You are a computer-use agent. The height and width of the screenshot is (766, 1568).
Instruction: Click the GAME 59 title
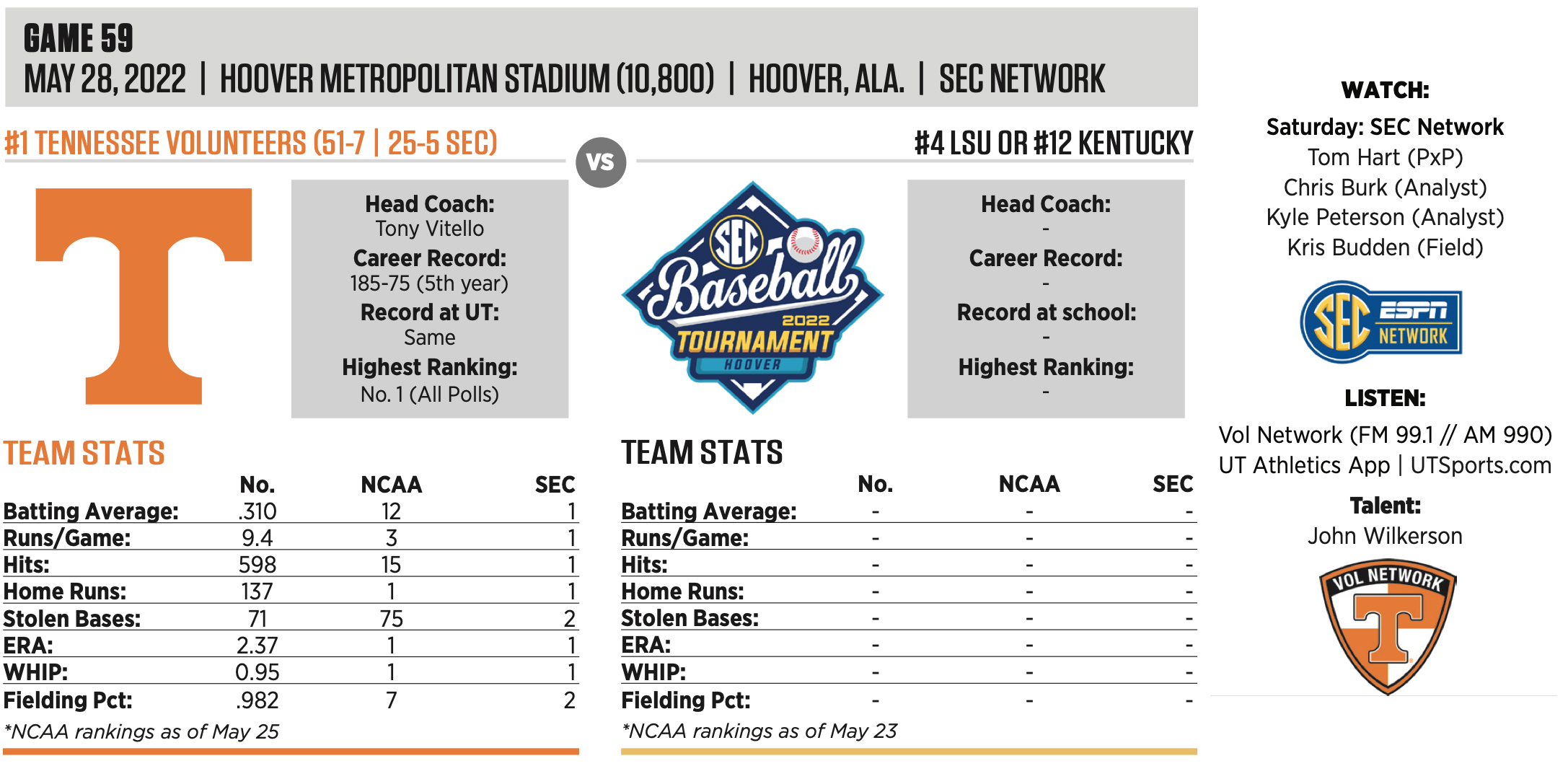pos(79,38)
